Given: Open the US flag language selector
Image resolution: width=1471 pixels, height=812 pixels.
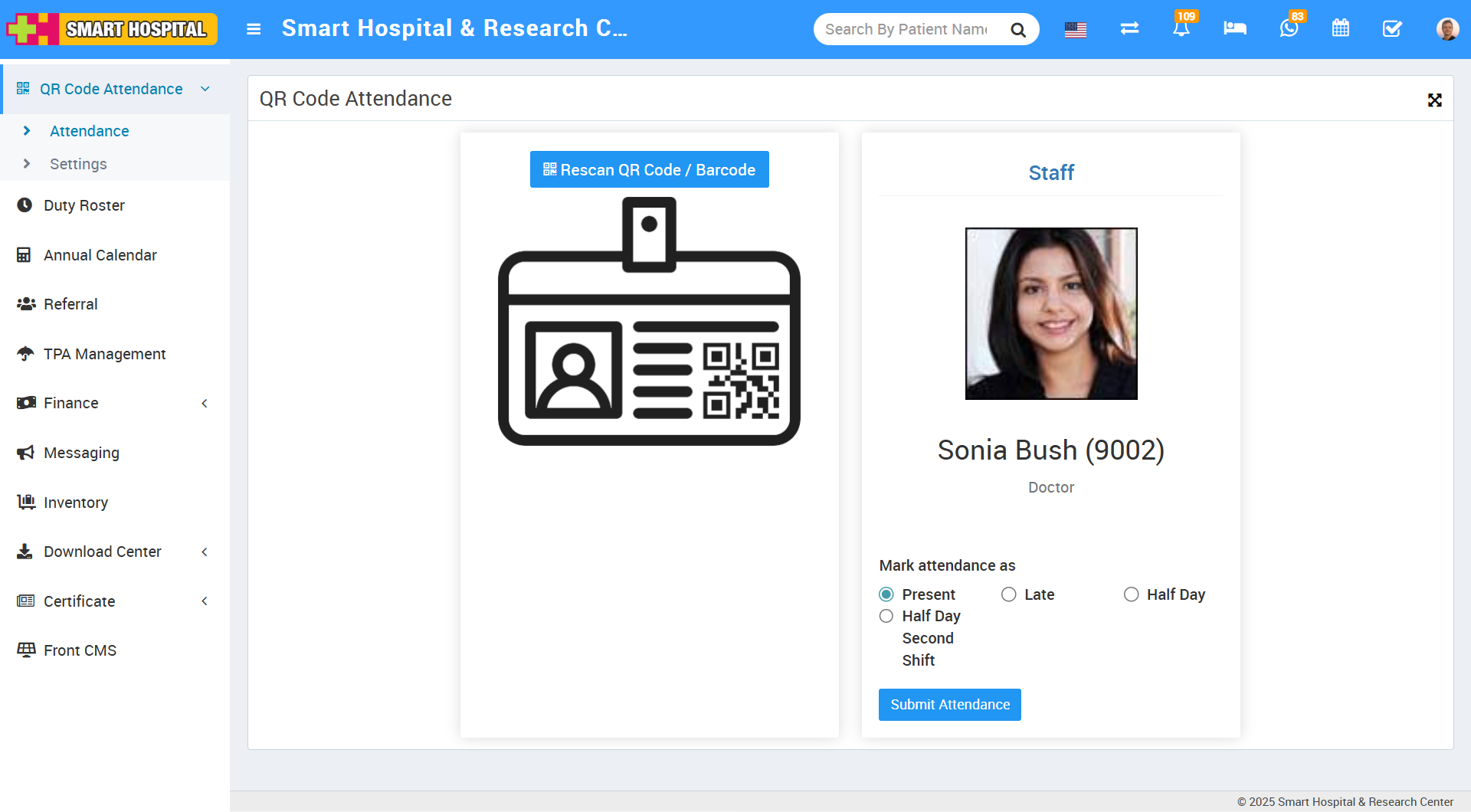Looking at the screenshot, I should [1076, 30].
